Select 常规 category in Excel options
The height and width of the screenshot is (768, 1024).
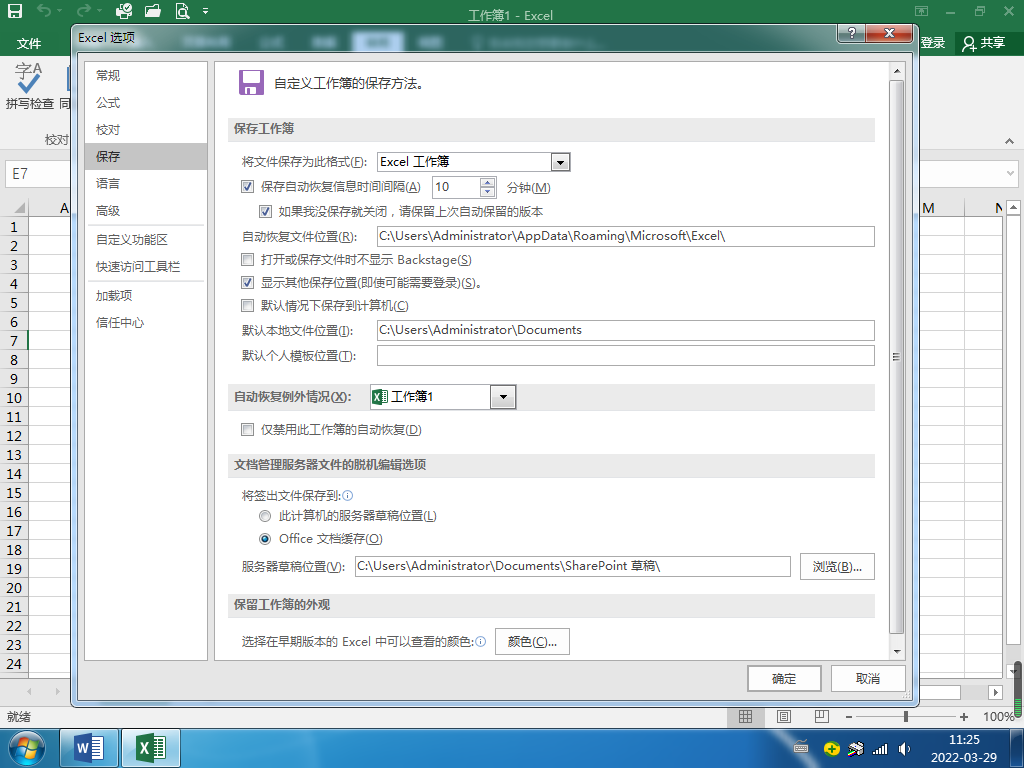[146, 75]
